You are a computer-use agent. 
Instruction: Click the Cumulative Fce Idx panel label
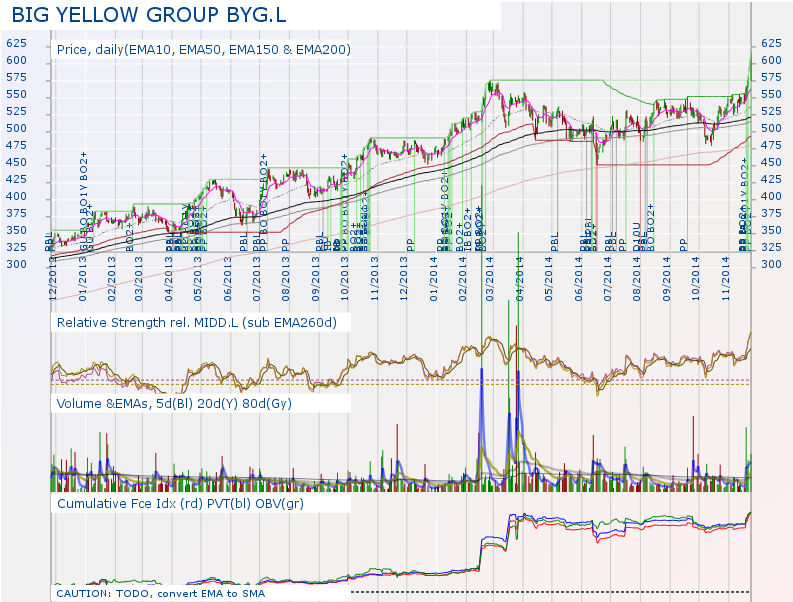180,504
